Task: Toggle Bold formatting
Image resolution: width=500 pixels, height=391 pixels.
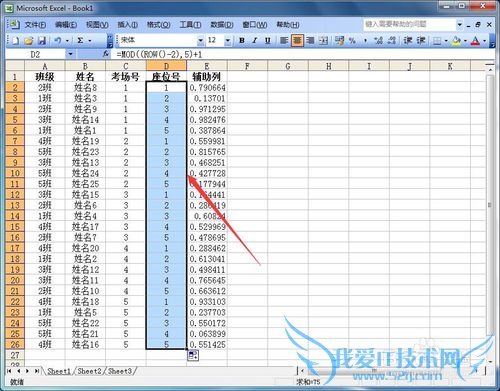Action: pyautogui.click(x=242, y=40)
